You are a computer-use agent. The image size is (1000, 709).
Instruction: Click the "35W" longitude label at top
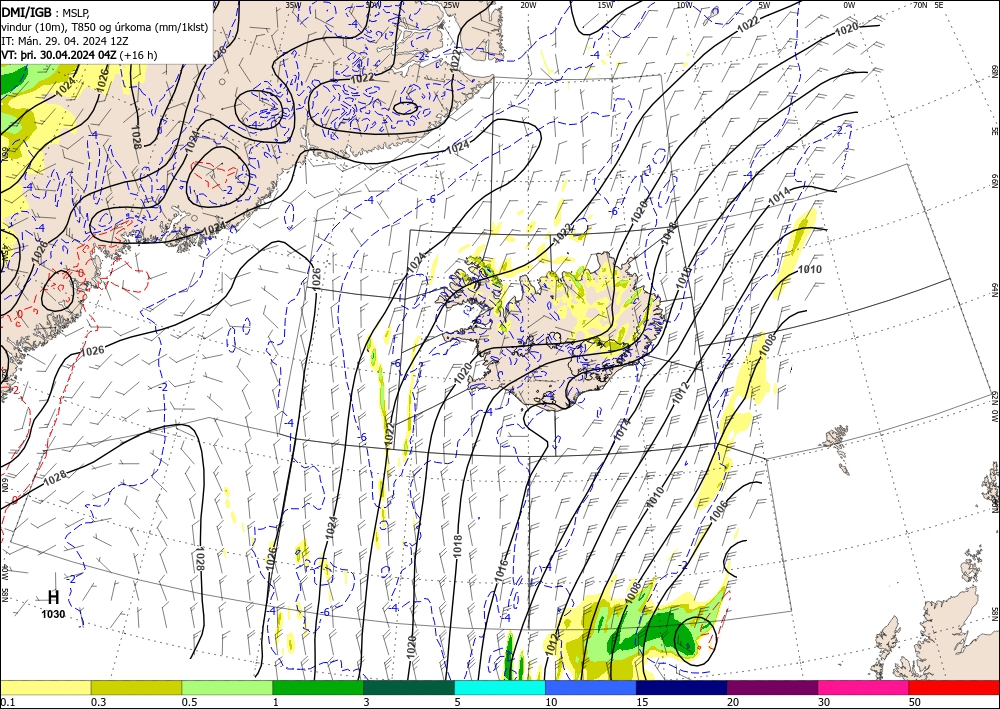(293, 5)
